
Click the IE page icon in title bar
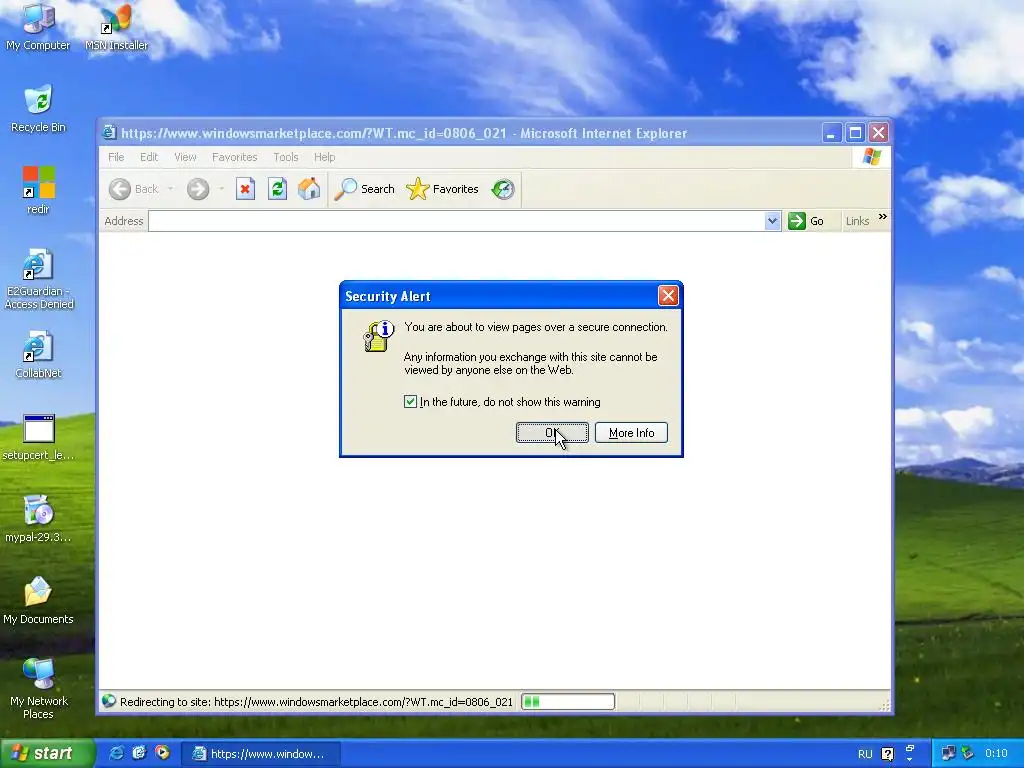click(x=110, y=133)
